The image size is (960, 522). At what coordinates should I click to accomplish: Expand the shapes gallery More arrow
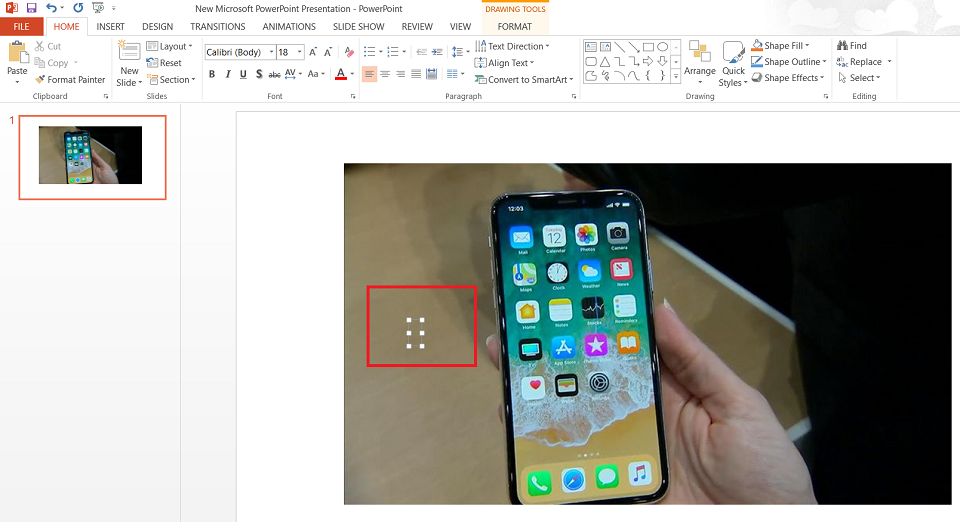676,76
